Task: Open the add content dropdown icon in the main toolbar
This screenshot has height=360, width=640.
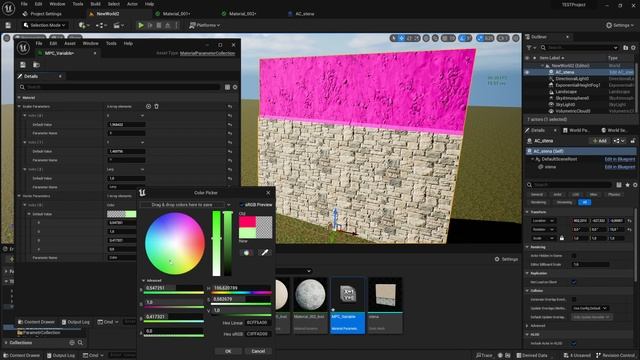Action: coord(84,25)
